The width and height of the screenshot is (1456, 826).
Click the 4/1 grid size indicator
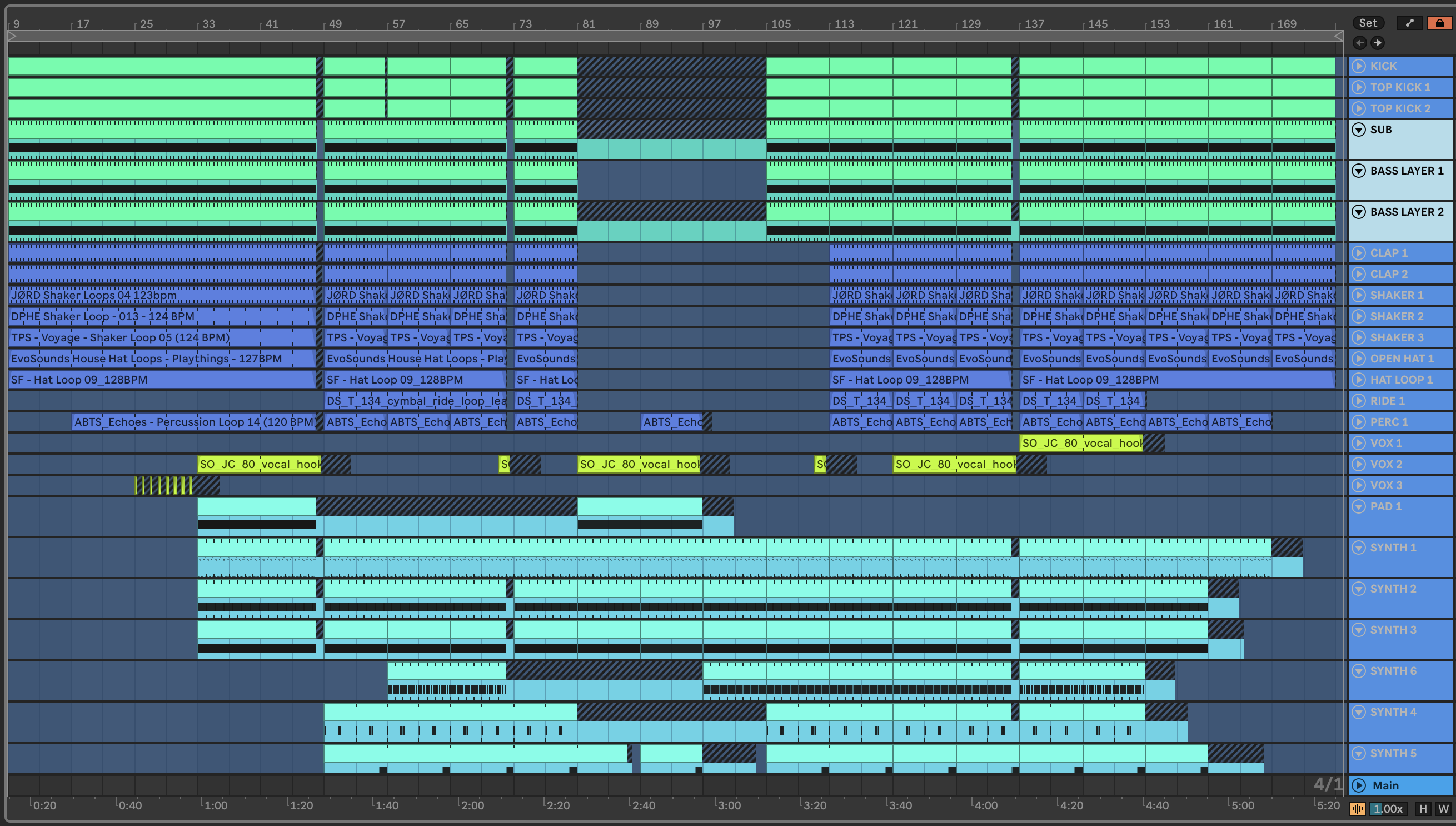1328,784
